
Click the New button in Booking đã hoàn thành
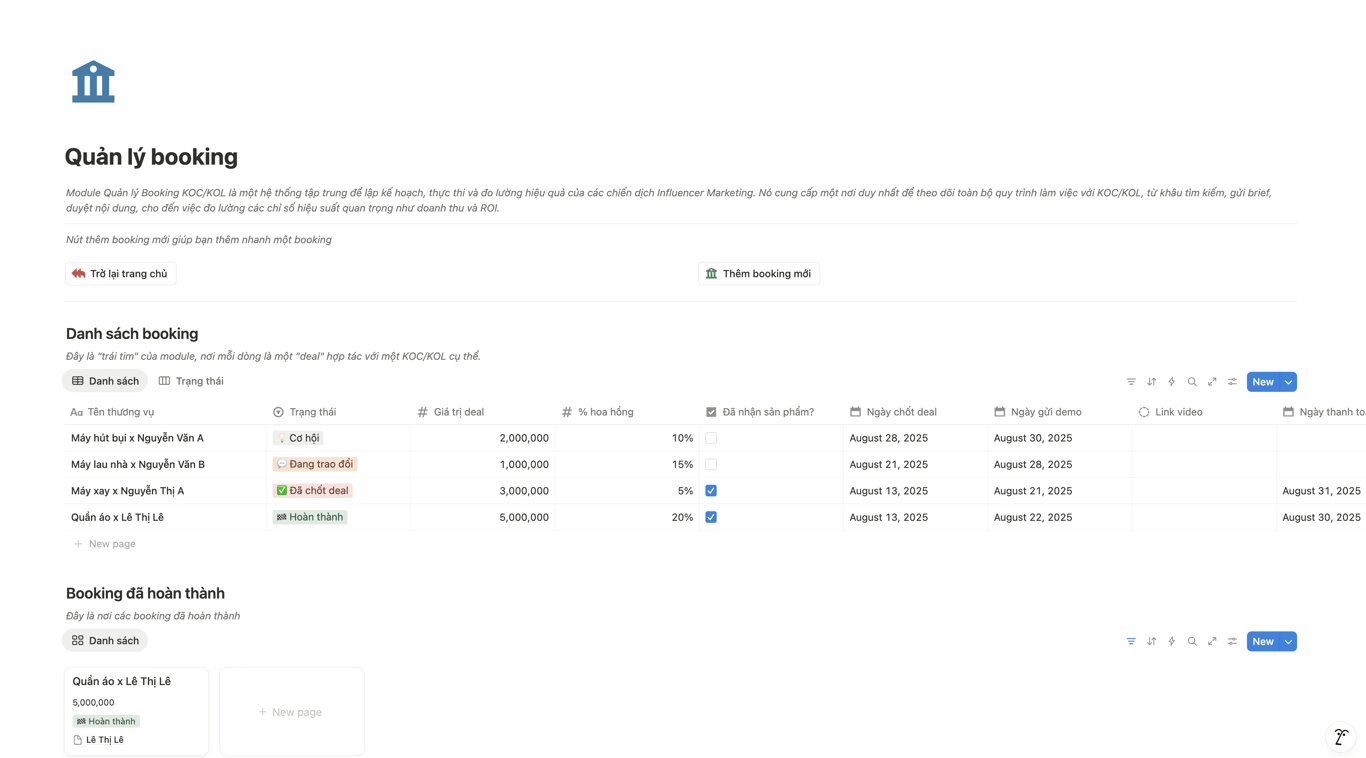point(1263,642)
